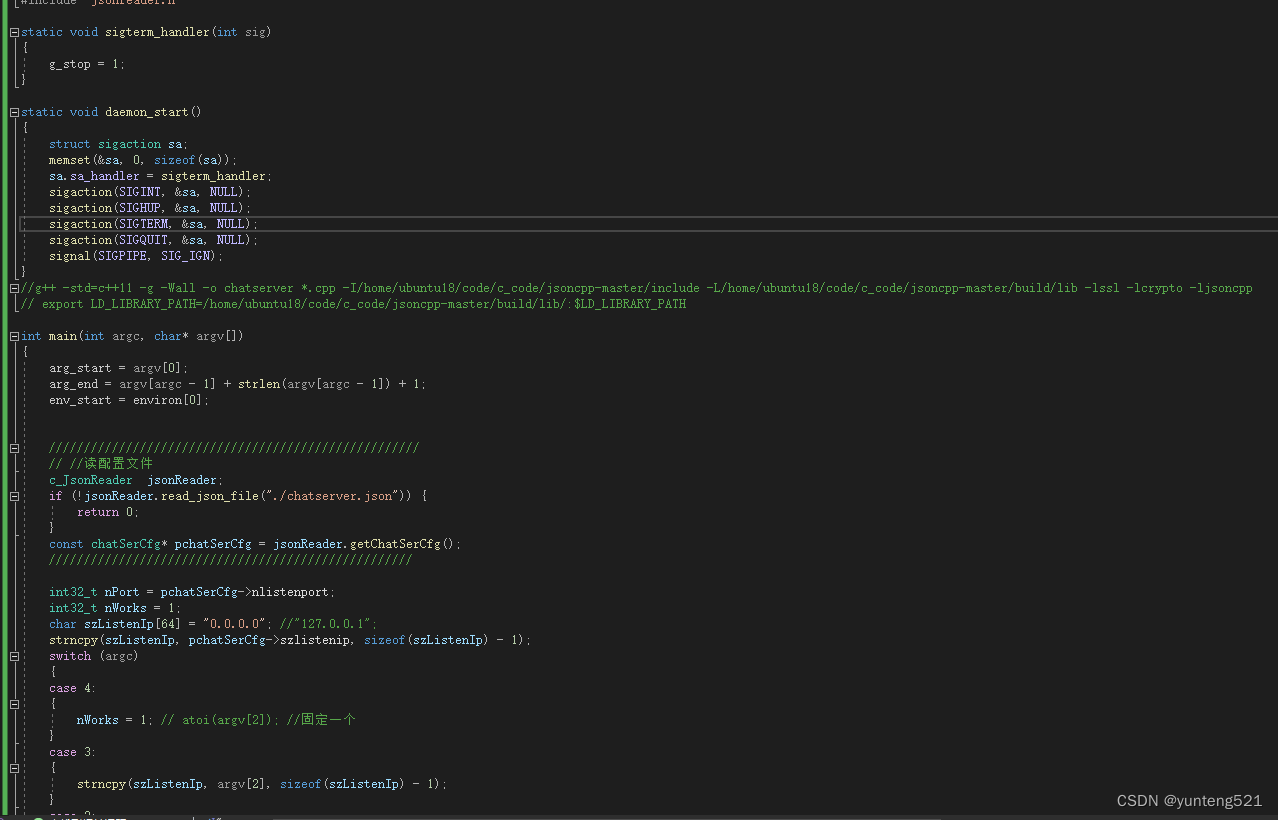Click the g_stop = 1 statement

click(x=85, y=63)
